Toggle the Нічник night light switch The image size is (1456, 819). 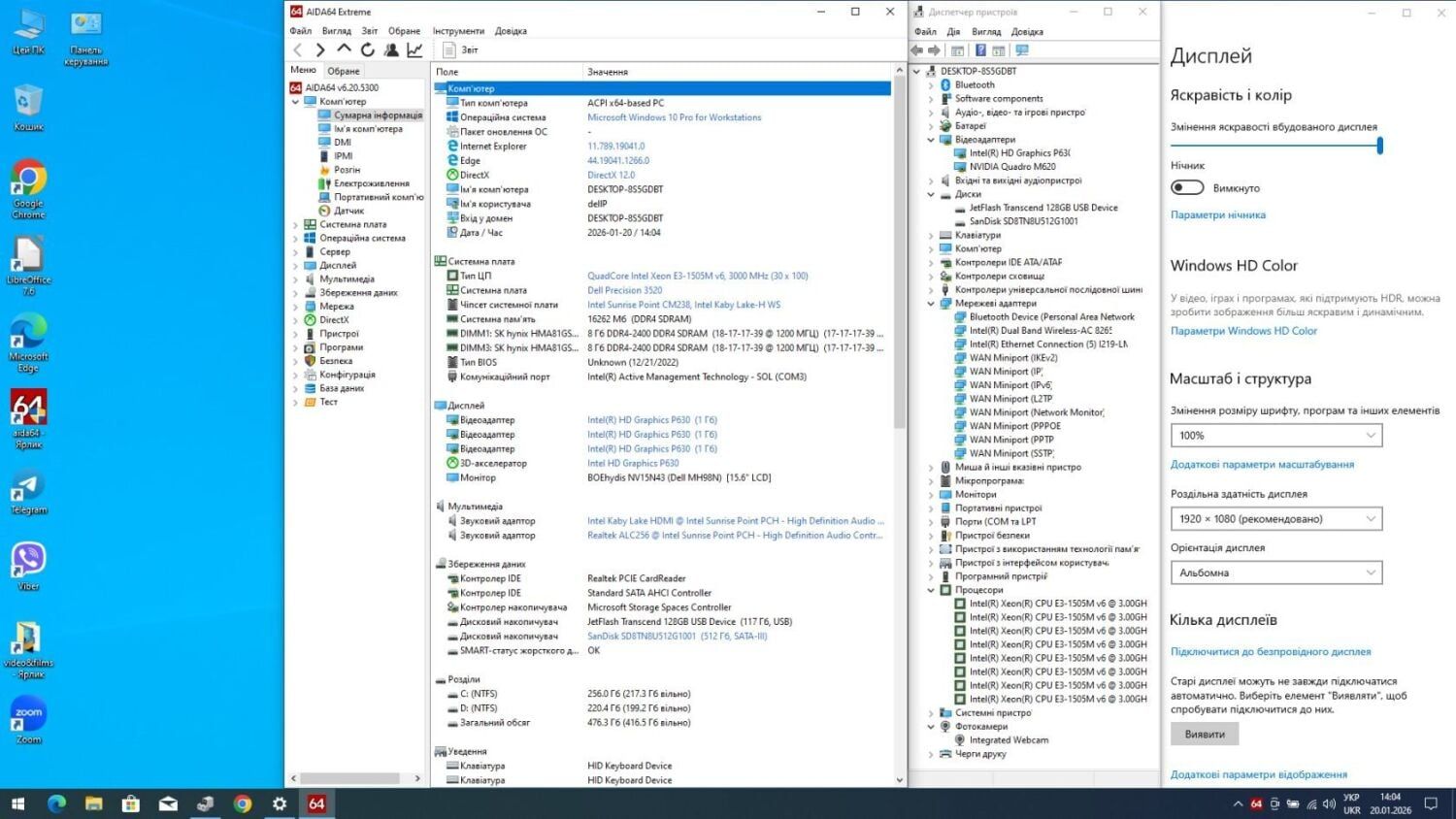click(x=1187, y=187)
